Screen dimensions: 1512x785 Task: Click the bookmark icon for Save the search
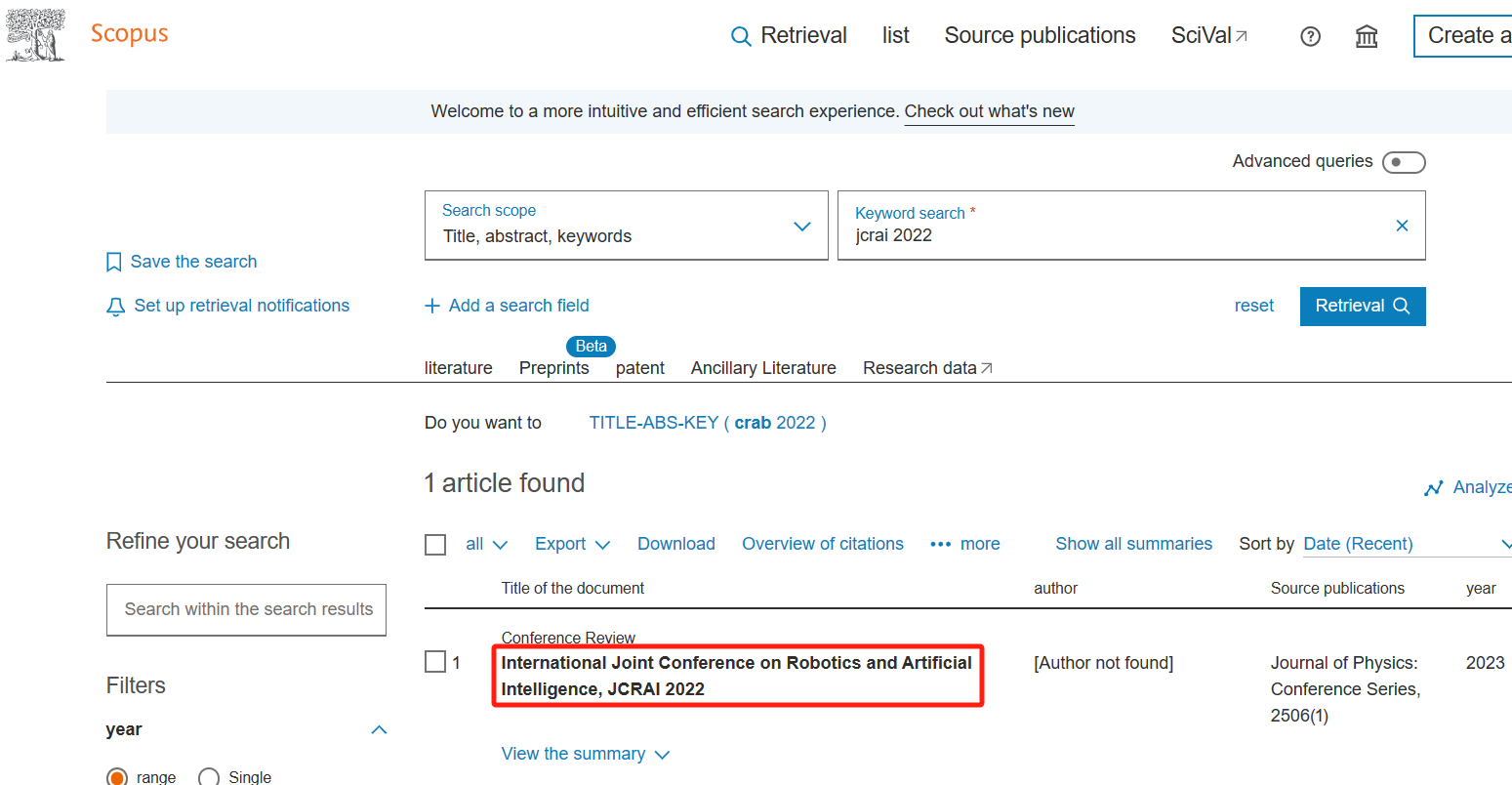pyautogui.click(x=114, y=262)
